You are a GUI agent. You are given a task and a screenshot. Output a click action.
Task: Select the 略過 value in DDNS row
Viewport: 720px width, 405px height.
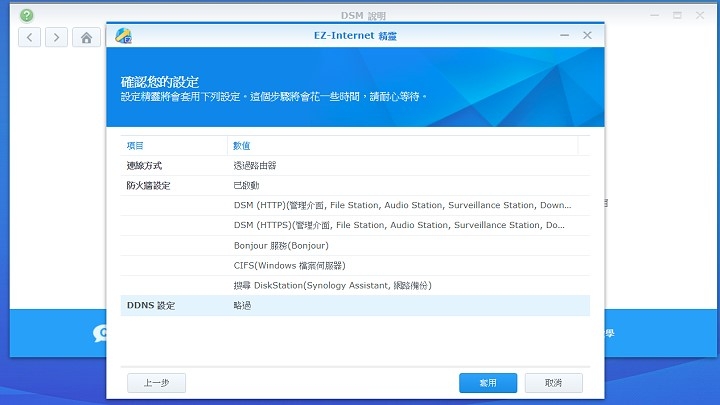[242, 305]
